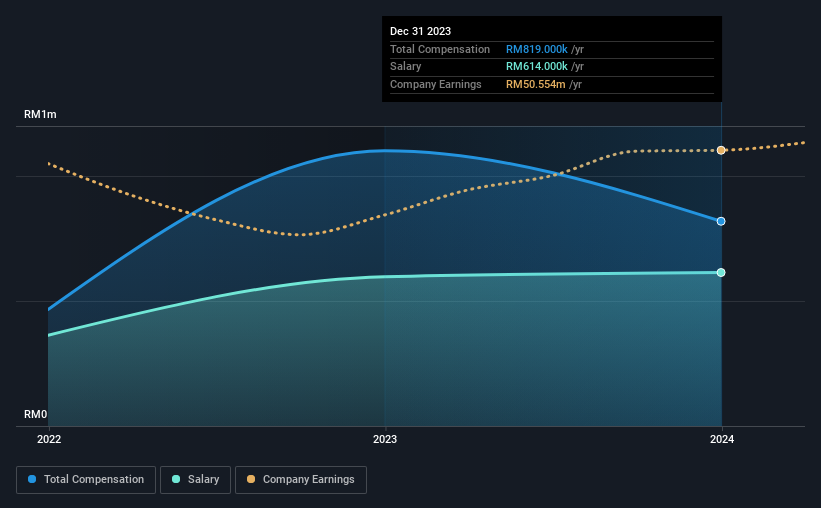Click the RM0 y-axis label
Viewport: 821px width, 508px height.
tap(36, 414)
